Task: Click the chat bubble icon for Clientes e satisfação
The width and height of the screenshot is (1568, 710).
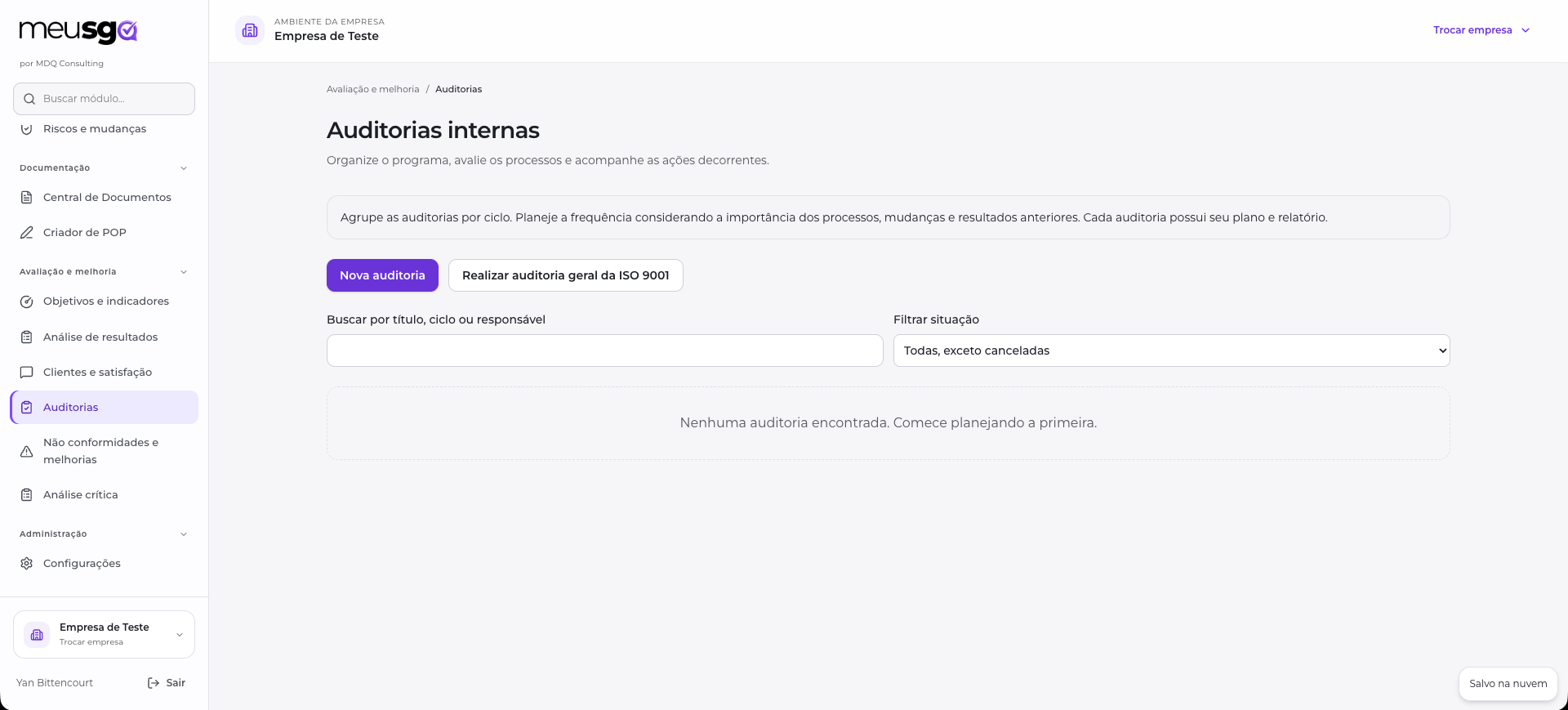Action: point(27,373)
